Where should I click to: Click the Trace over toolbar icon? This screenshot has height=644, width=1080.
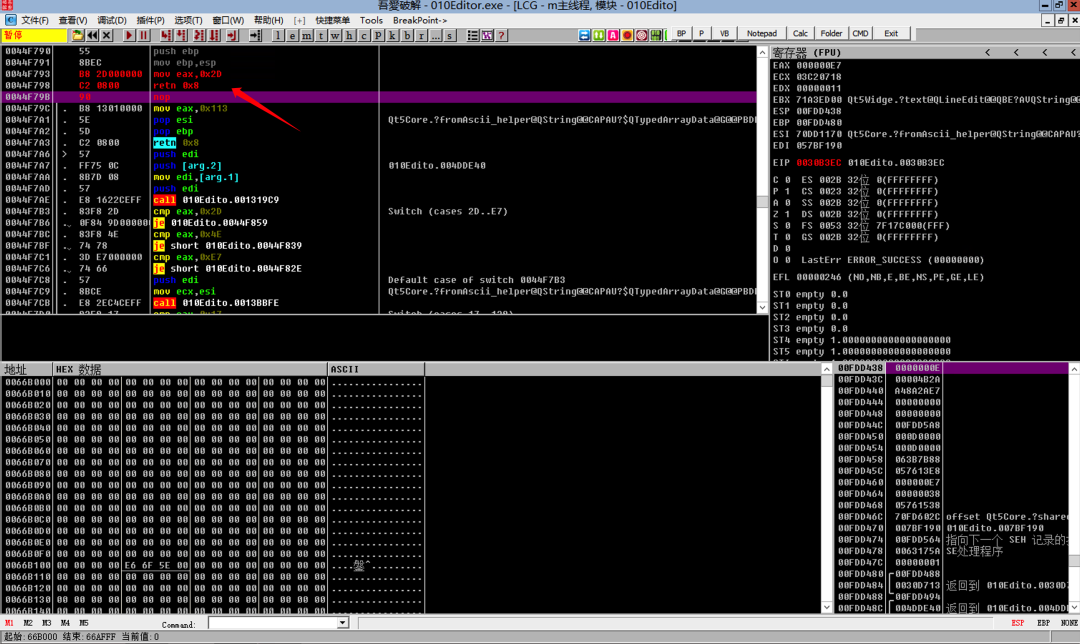(x=214, y=35)
